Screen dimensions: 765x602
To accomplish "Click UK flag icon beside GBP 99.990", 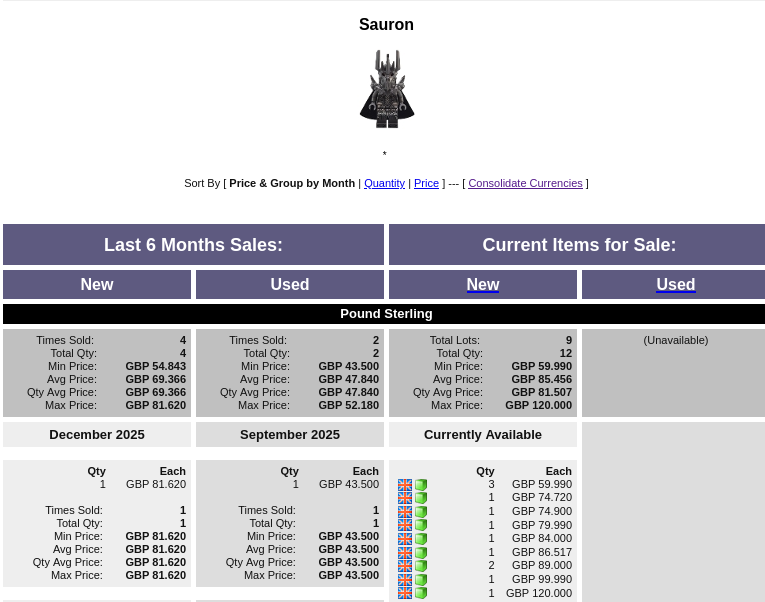I will click(x=404, y=579).
